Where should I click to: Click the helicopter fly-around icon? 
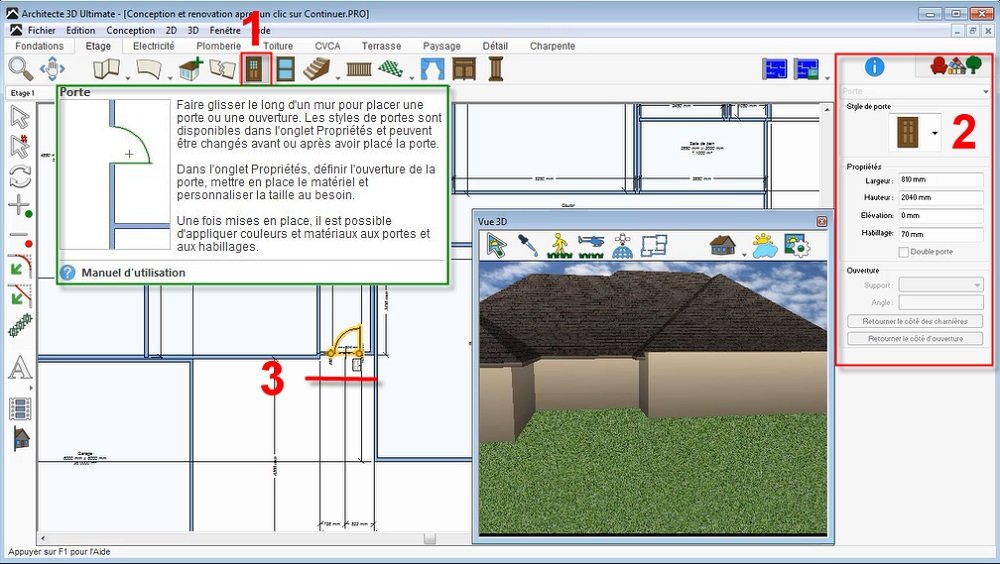(591, 246)
